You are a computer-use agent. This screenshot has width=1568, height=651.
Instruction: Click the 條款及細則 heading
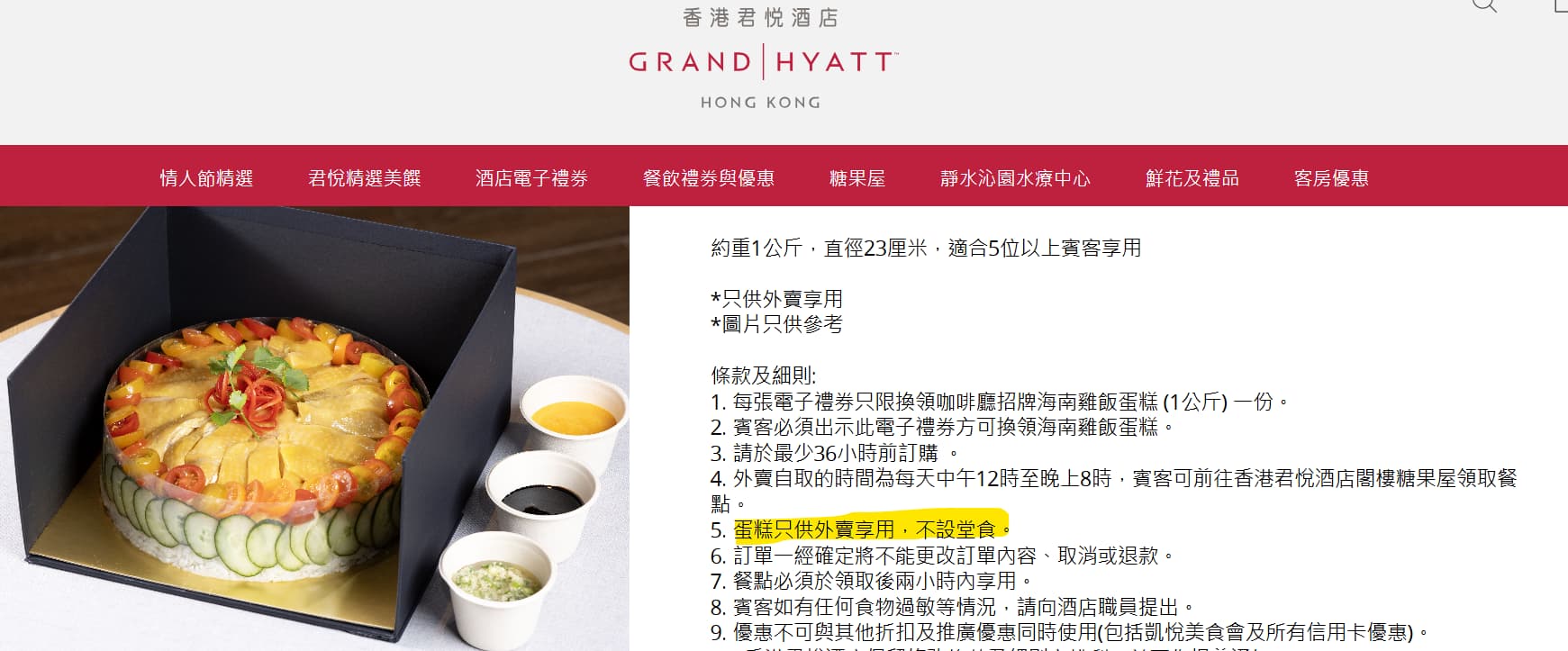point(763,376)
